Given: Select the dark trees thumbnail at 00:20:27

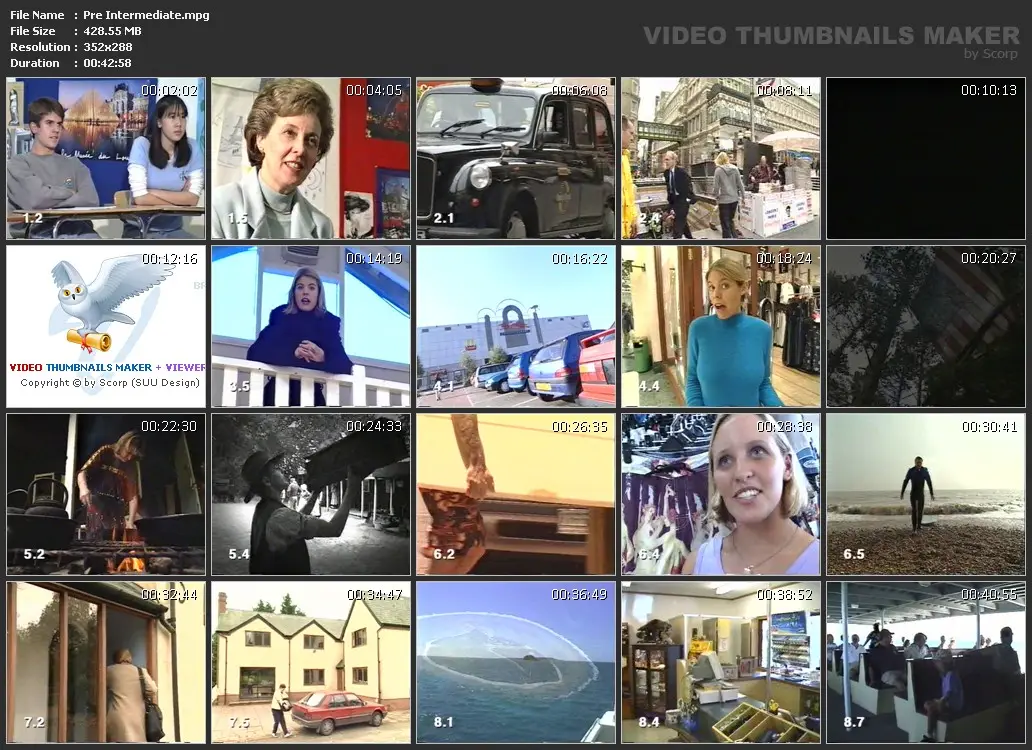Looking at the screenshot, I should (926, 326).
